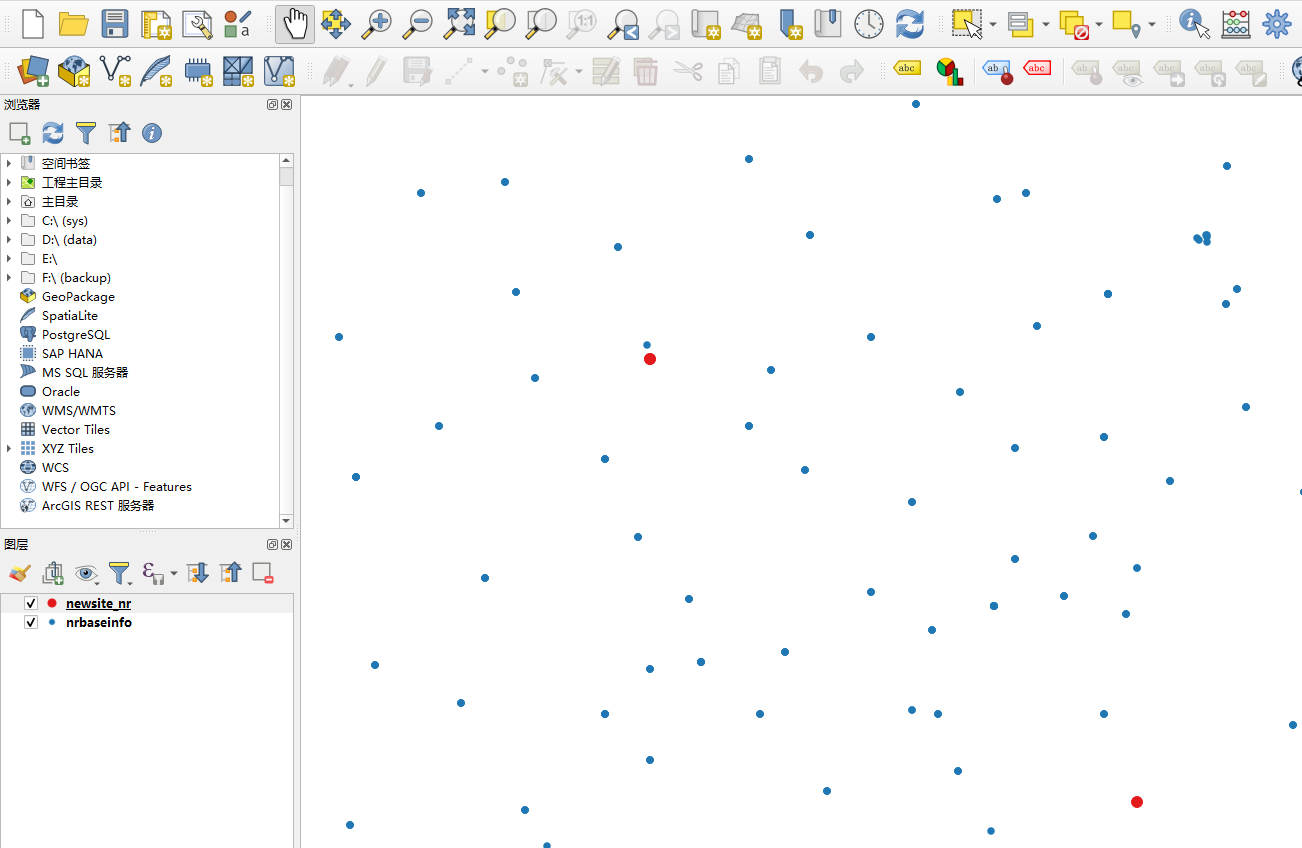Open the layer styling panel brush icon

click(19, 573)
